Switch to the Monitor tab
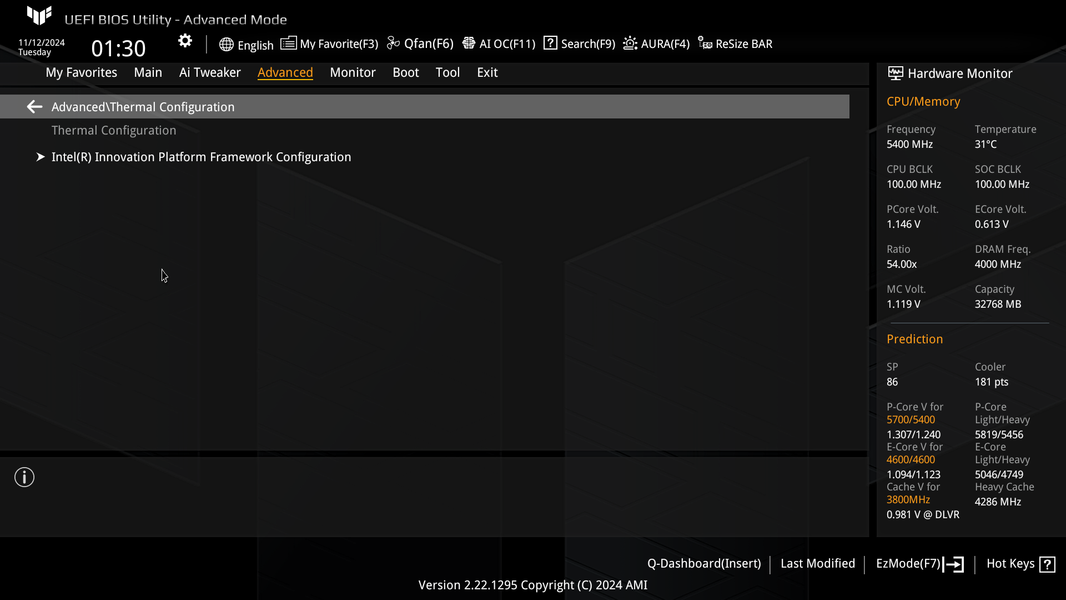1066x600 pixels. click(353, 72)
